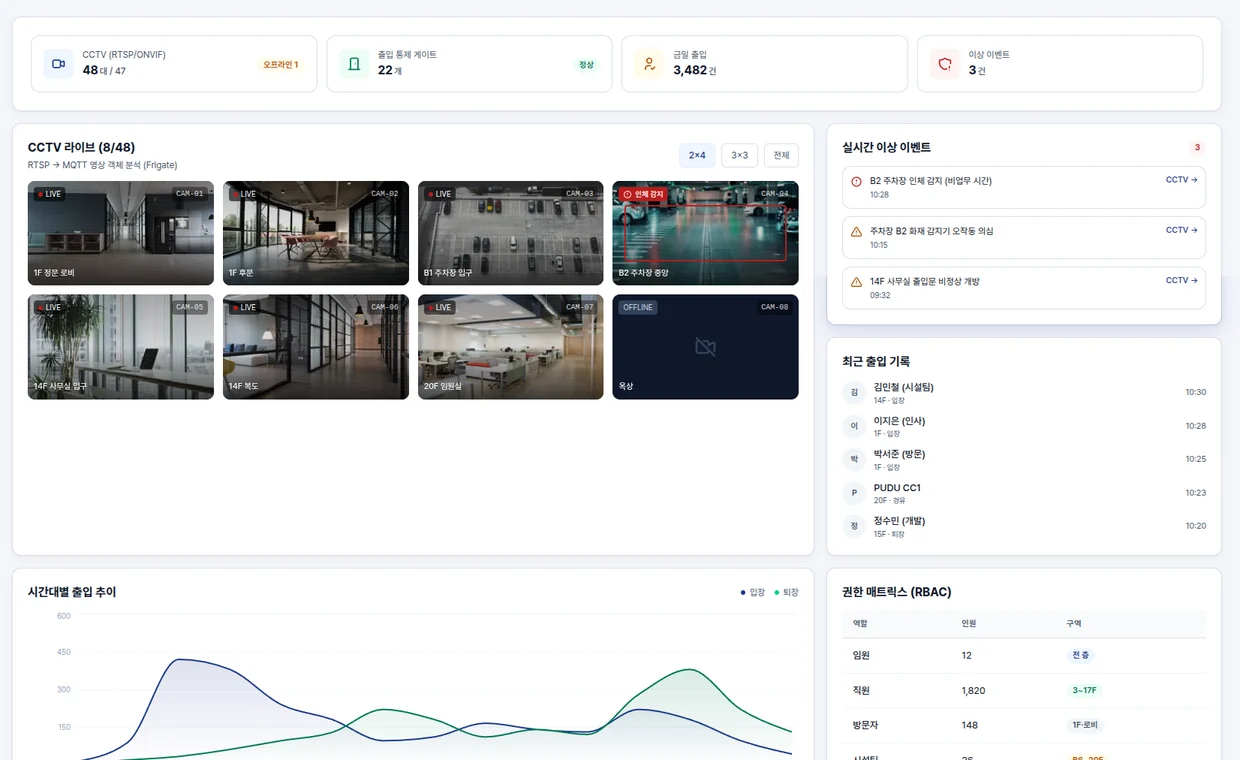Open the offline 옥상 CAM-08 tile
The image size is (1240, 760).
[x=705, y=347]
